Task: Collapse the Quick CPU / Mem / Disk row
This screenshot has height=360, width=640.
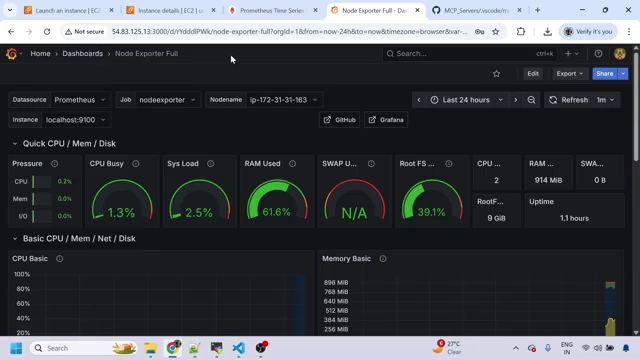Action: tap(15, 144)
